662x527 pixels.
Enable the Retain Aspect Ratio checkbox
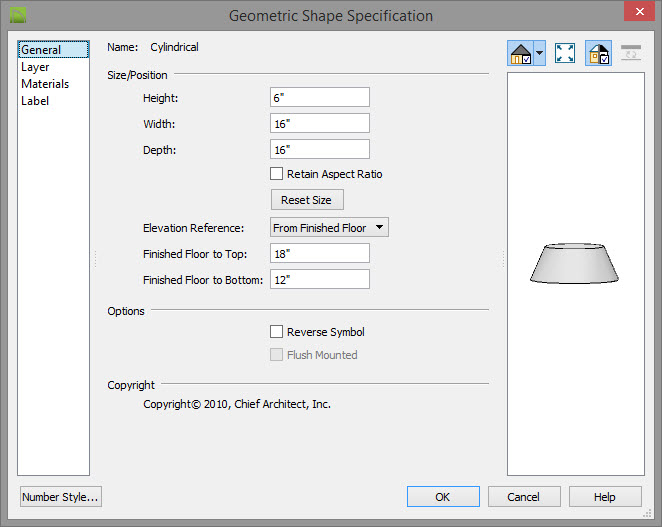click(x=277, y=174)
